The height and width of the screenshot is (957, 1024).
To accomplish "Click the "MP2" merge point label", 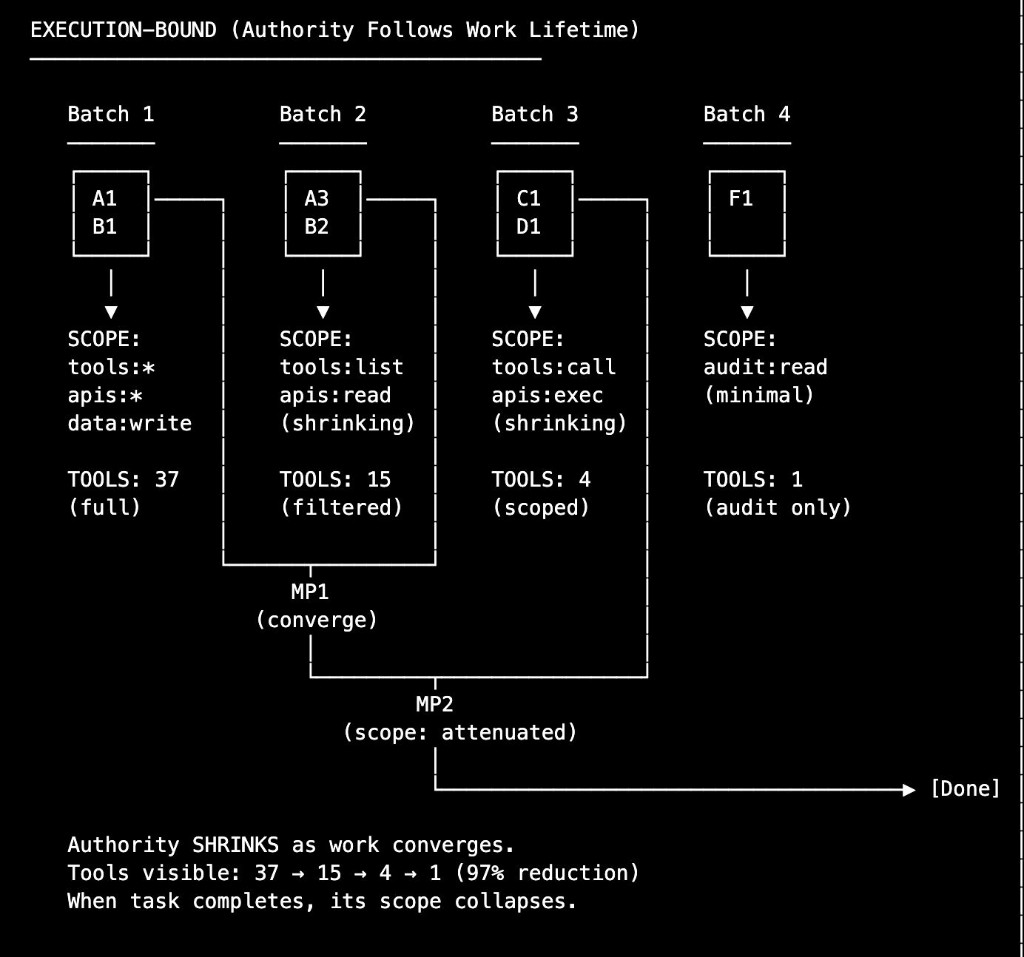I will tap(435, 704).
